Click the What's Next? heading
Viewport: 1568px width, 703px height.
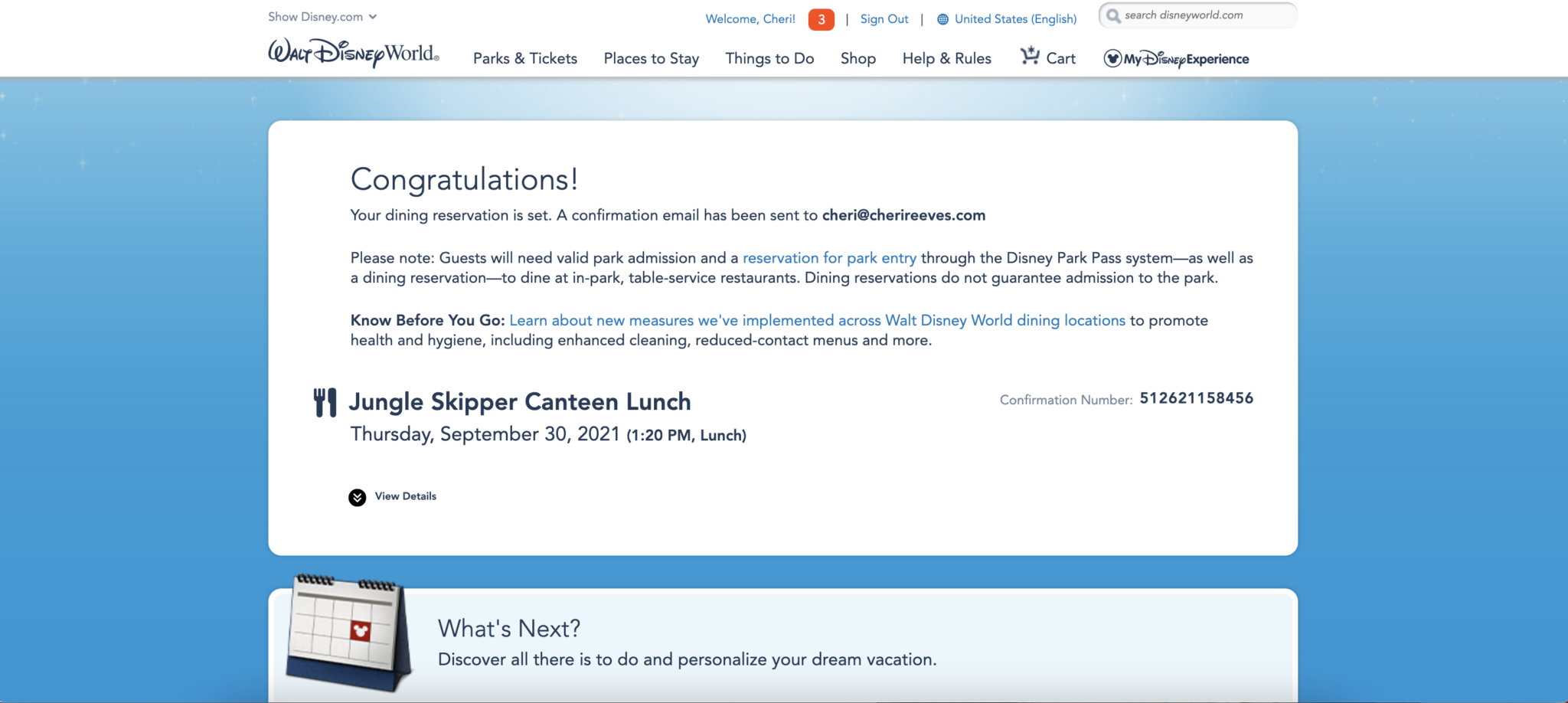(x=509, y=629)
